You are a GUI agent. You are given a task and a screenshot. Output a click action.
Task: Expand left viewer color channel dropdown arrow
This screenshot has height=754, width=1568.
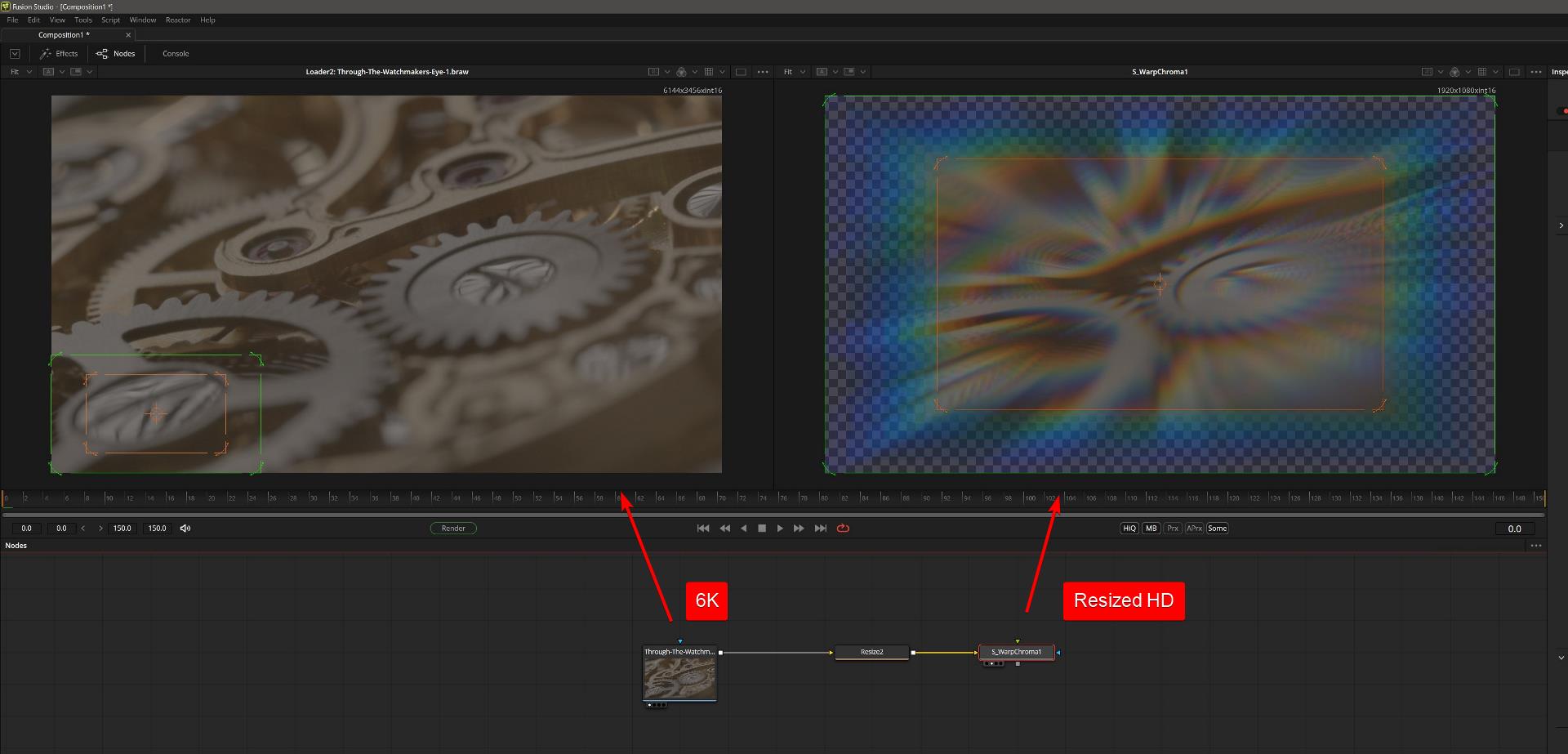[x=695, y=72]
